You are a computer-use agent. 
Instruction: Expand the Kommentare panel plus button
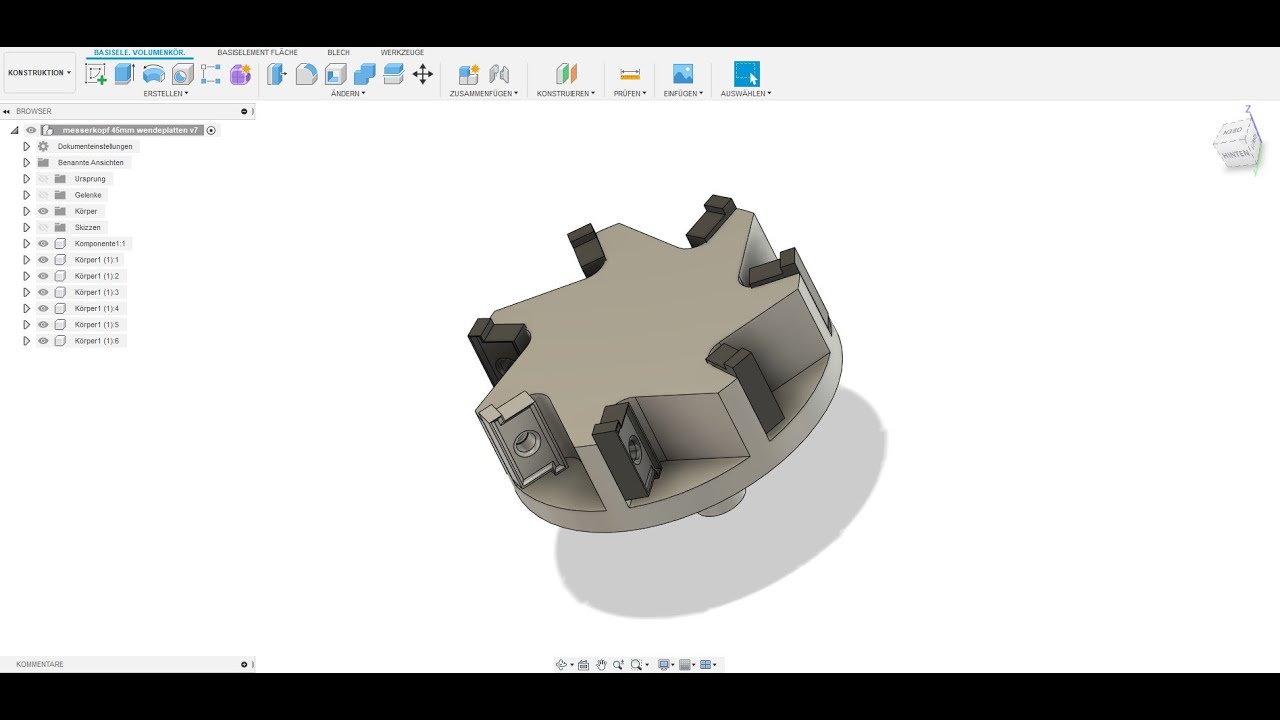point(244,664)
